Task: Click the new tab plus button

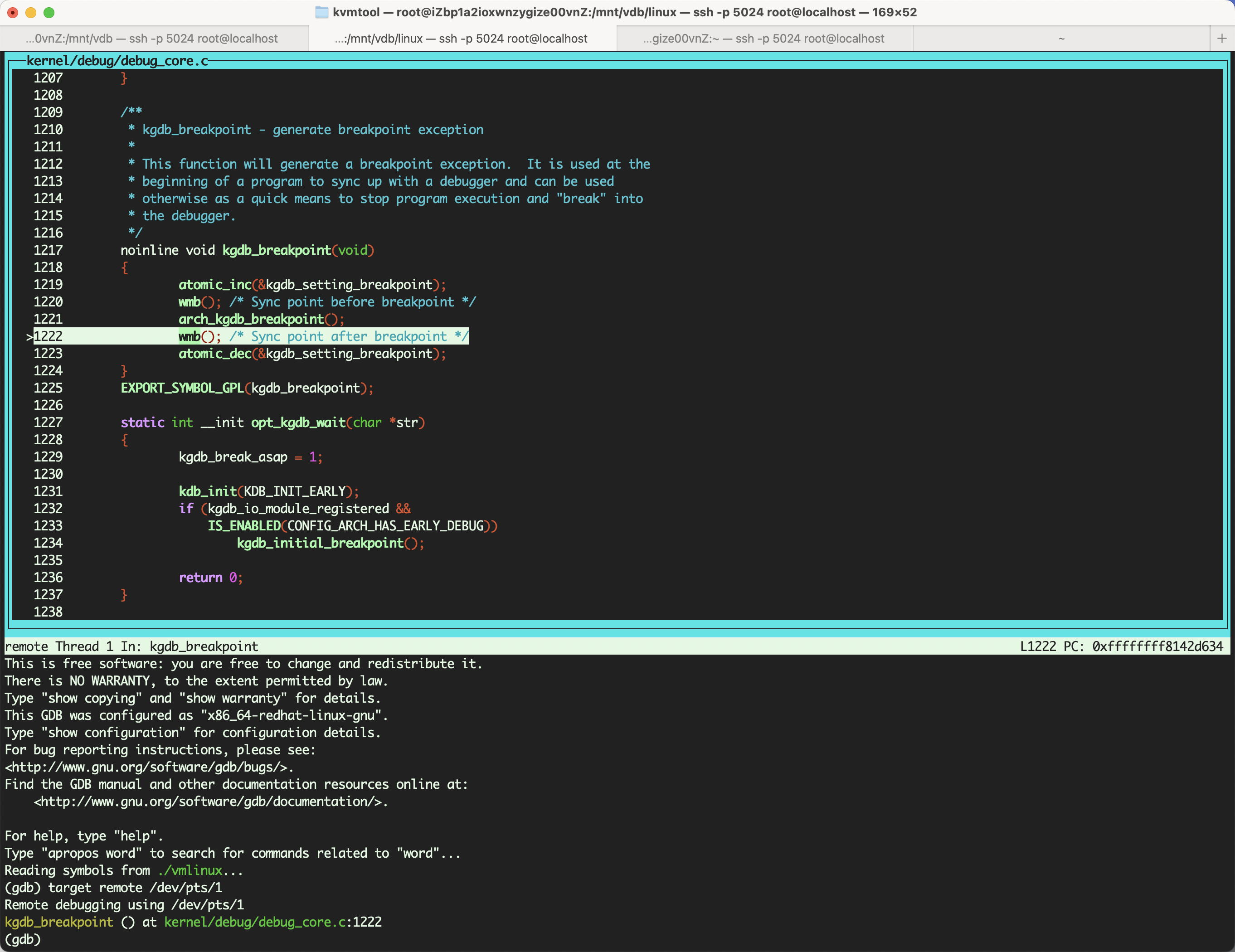Action: click(1221, 39)
